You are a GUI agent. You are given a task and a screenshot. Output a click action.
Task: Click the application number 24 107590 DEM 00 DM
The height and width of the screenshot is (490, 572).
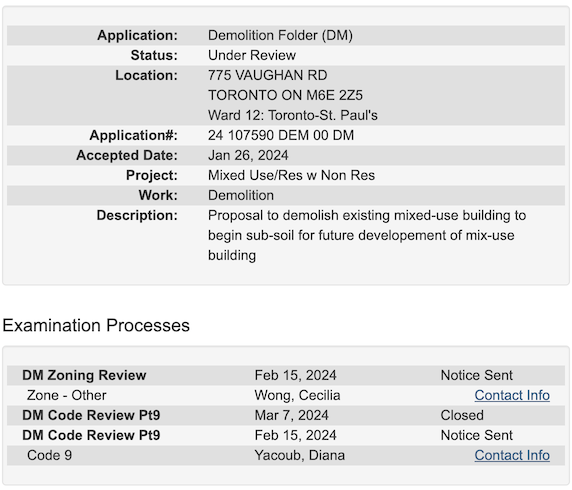point(281,135)
